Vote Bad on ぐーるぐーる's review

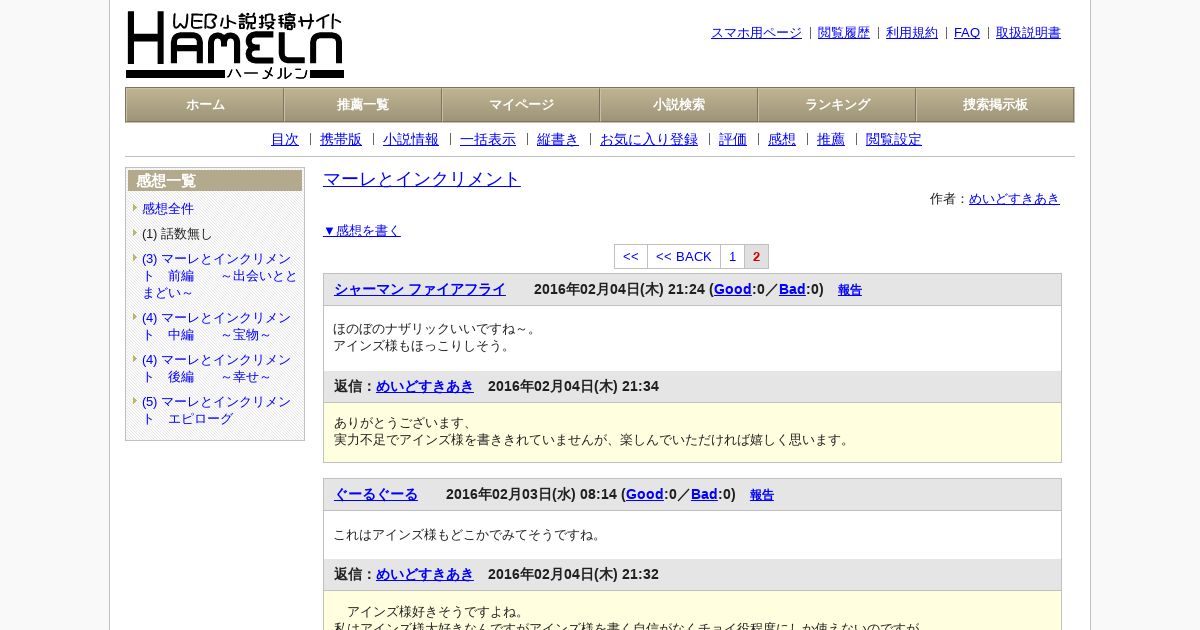click(704, 495)
